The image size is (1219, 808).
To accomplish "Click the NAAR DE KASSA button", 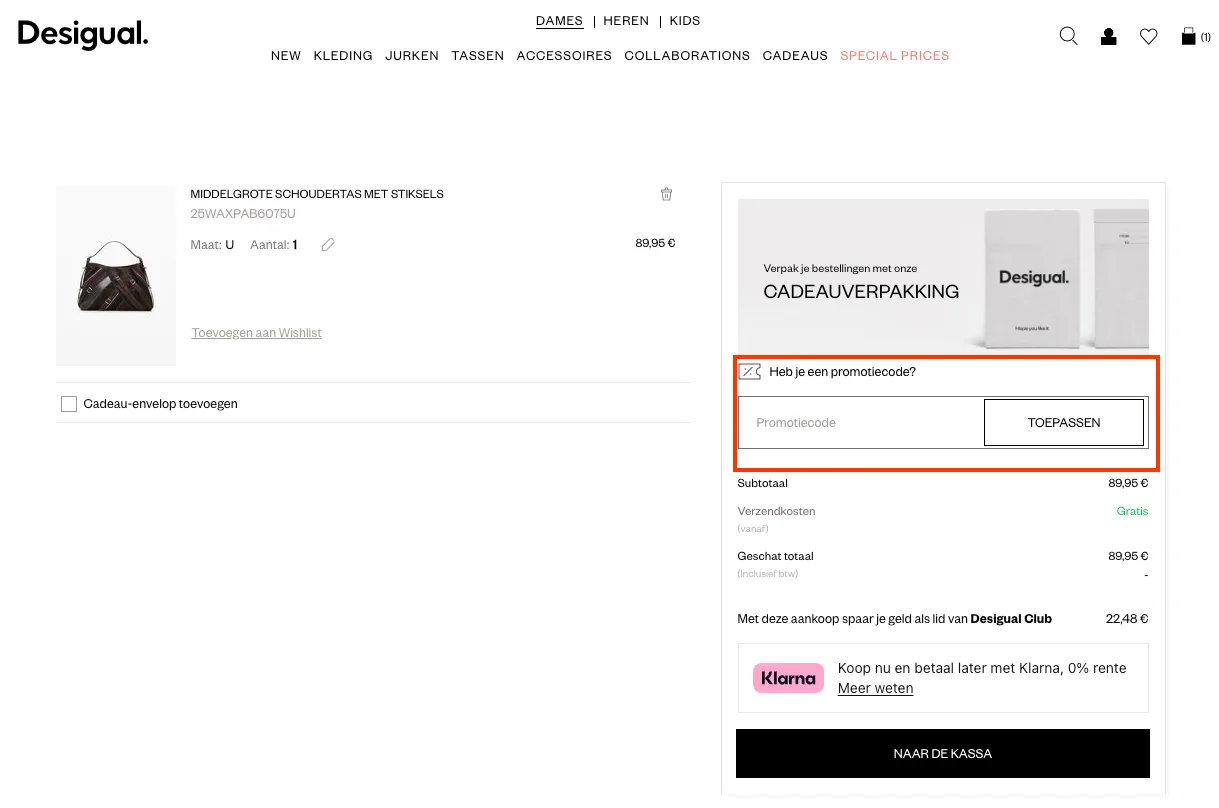I will pos(942,753).
